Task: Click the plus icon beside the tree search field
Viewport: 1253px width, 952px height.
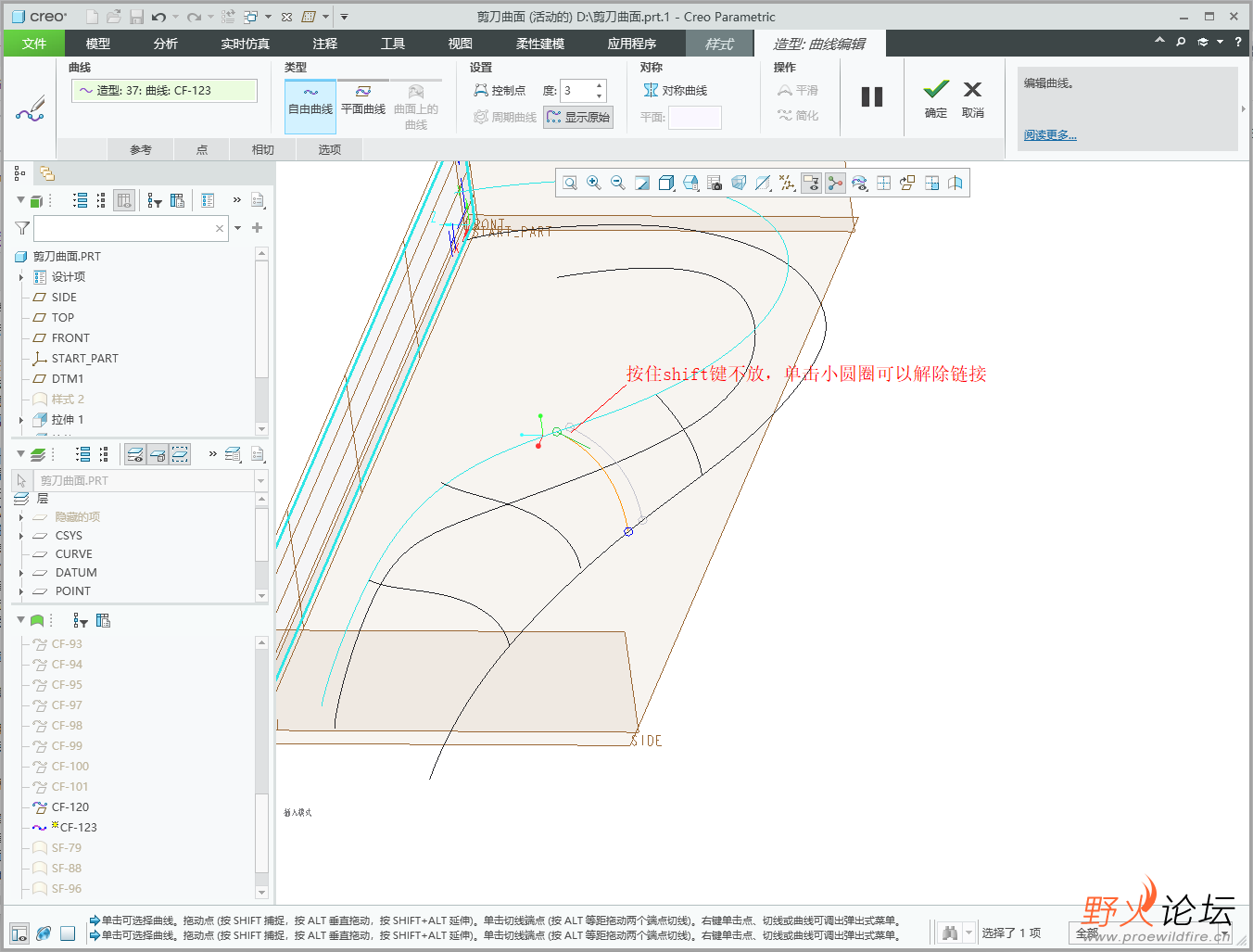Action: pos(258,227)
